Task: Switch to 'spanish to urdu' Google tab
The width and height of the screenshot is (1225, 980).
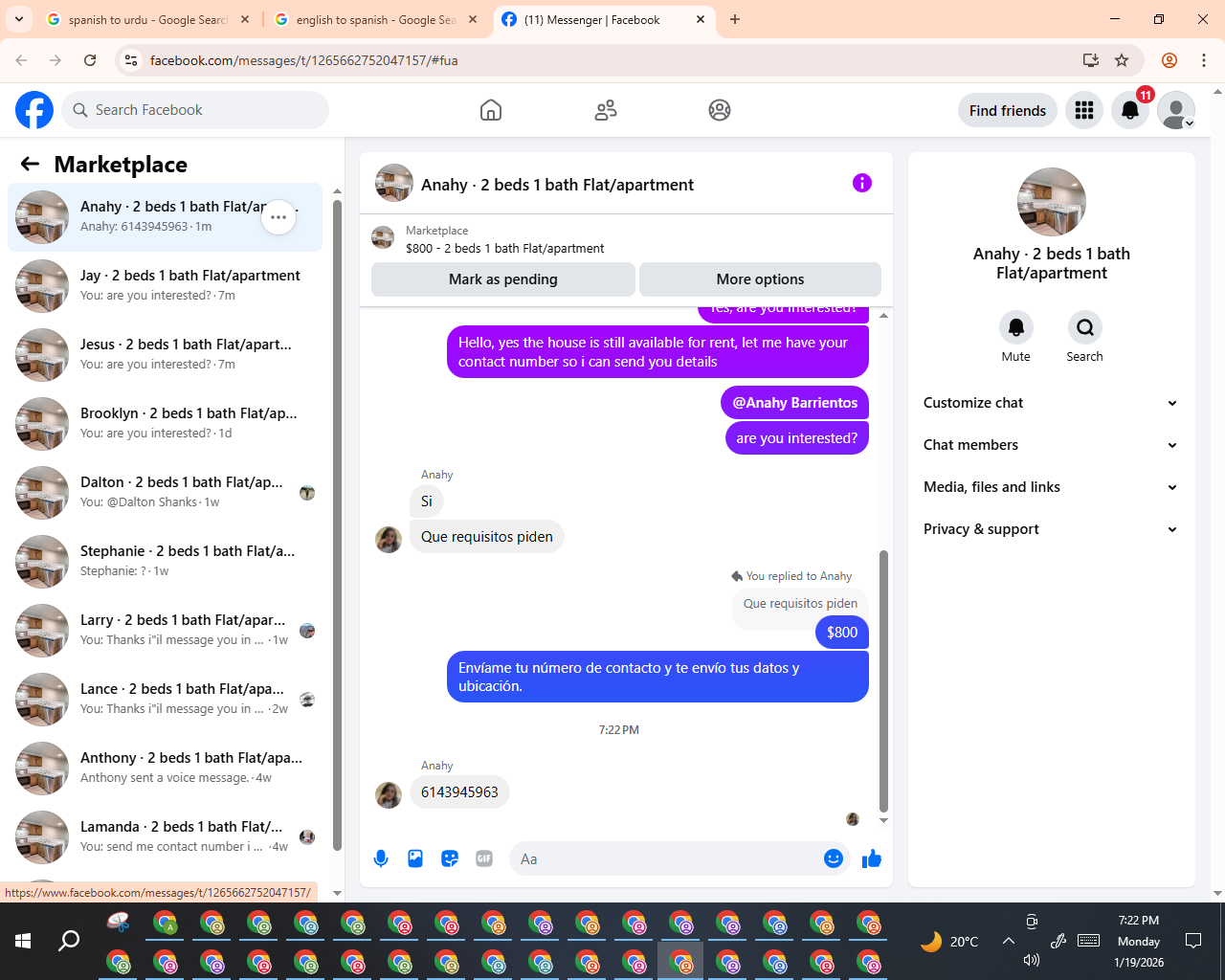Action: tap(148, 19)
